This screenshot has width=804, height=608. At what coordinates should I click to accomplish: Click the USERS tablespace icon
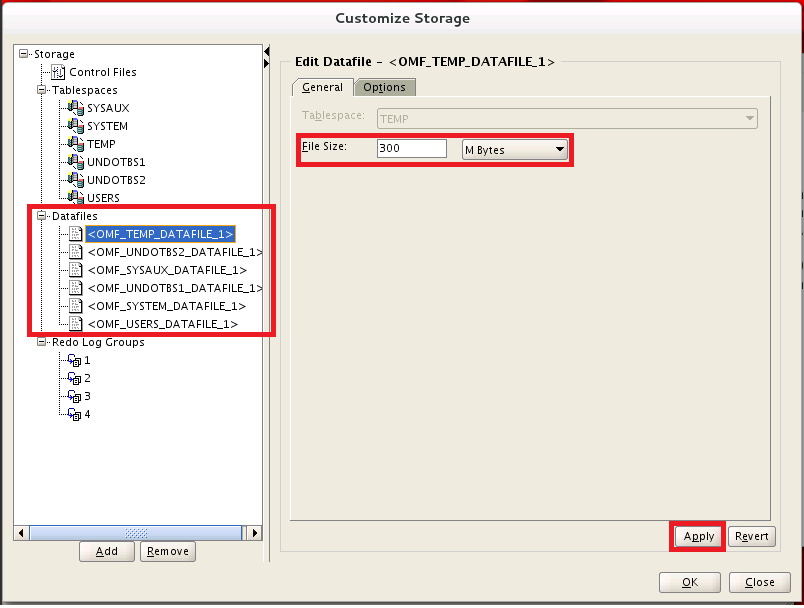click(76, 197)
